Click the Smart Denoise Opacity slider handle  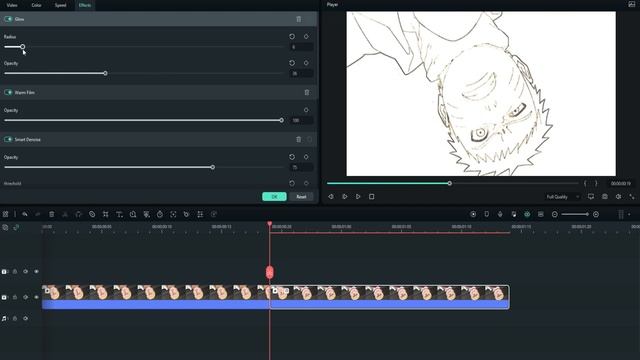[x=213, y=167]
